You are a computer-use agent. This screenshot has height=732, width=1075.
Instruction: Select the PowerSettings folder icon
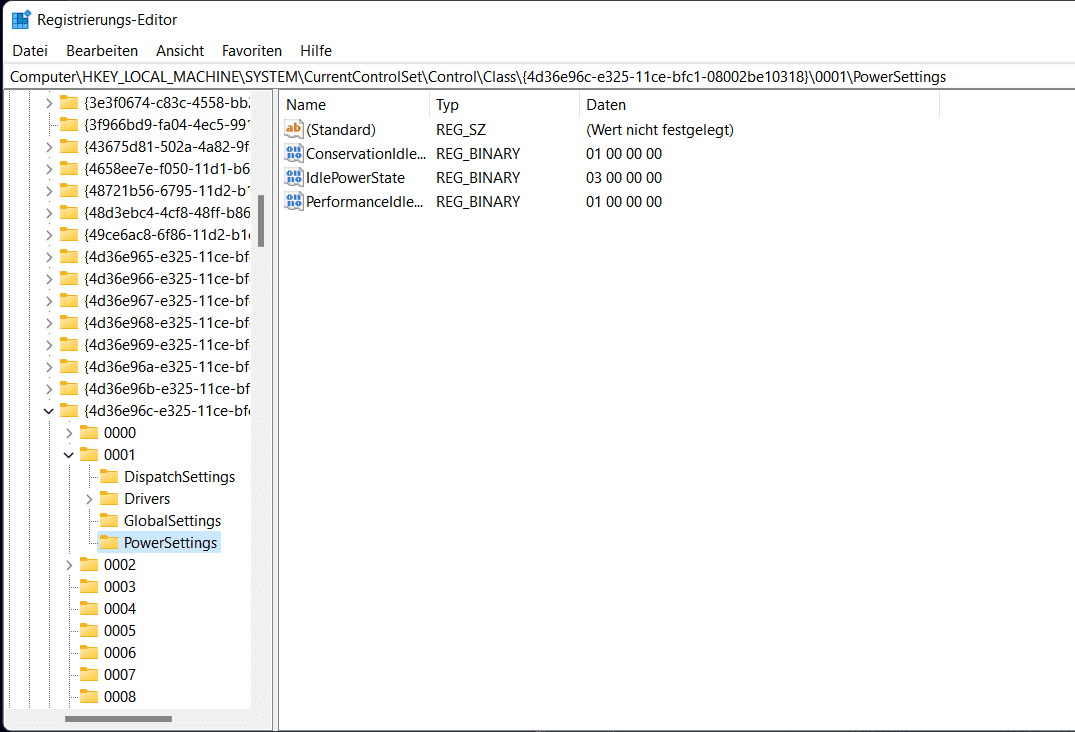click(110, 542)
